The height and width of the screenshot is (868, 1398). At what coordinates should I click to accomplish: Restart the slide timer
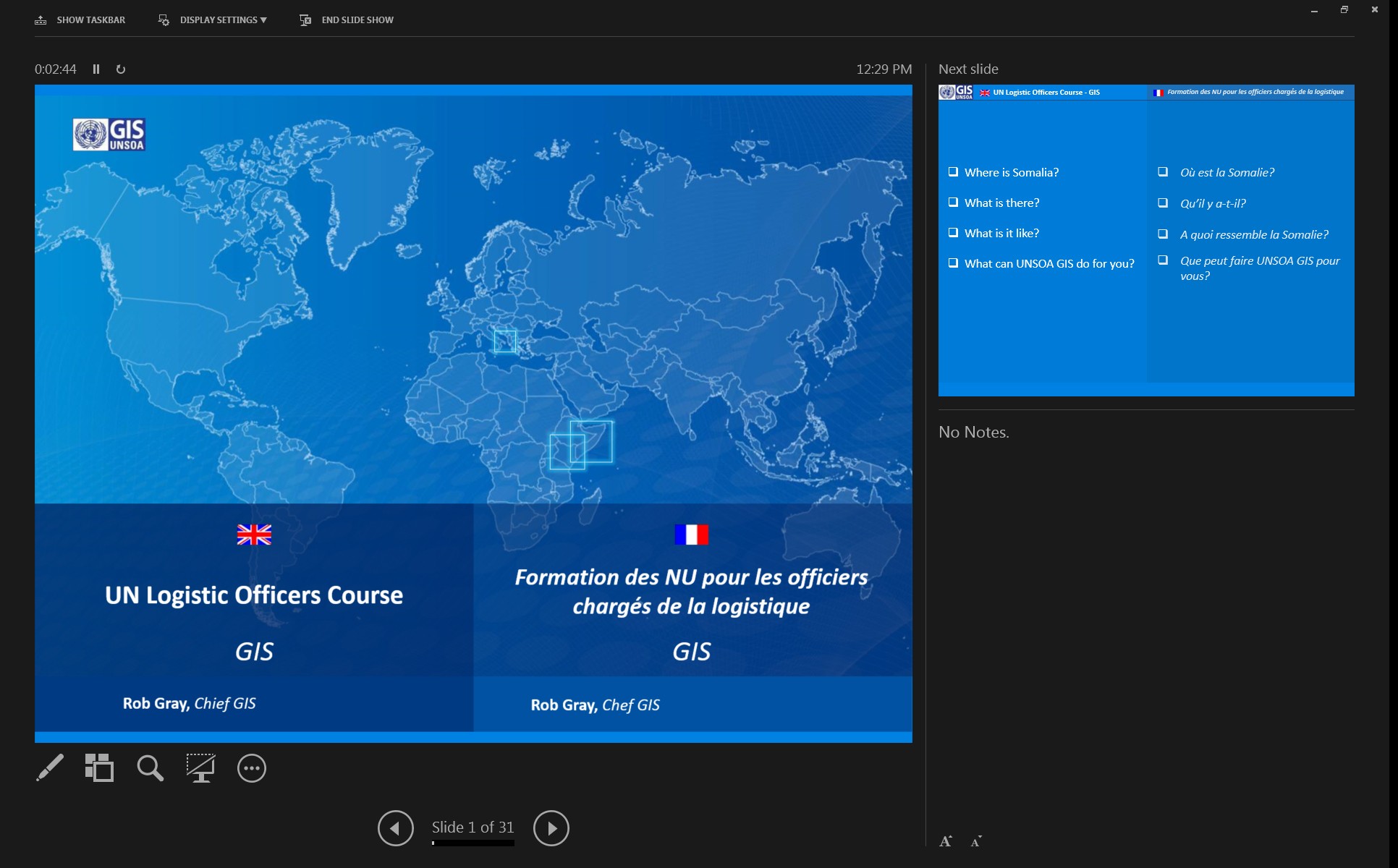pos(121,69)
